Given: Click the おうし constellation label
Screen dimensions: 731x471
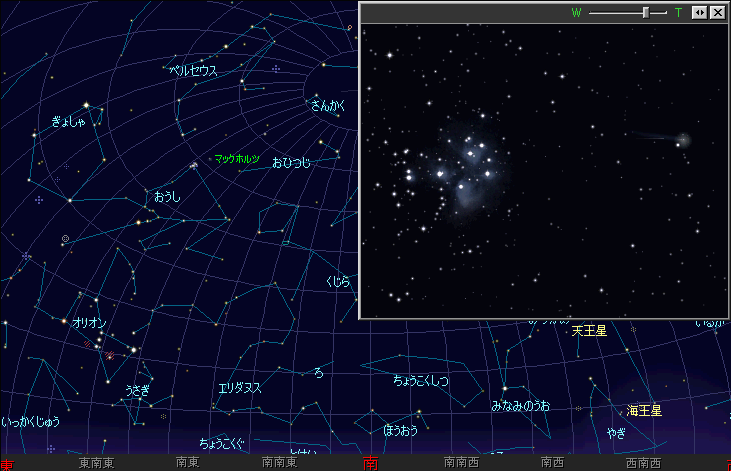Looking at the screenshot, I should pos(167,197).
